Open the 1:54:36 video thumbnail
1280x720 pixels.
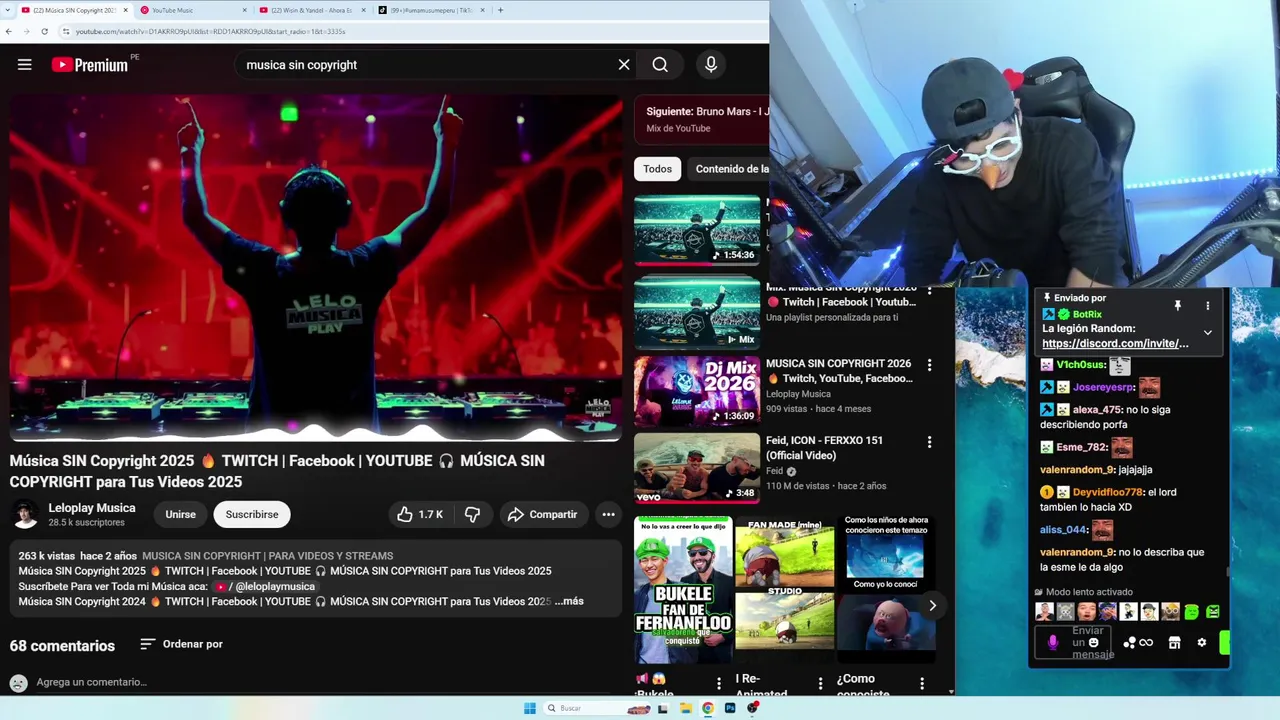tap(697, 230)
